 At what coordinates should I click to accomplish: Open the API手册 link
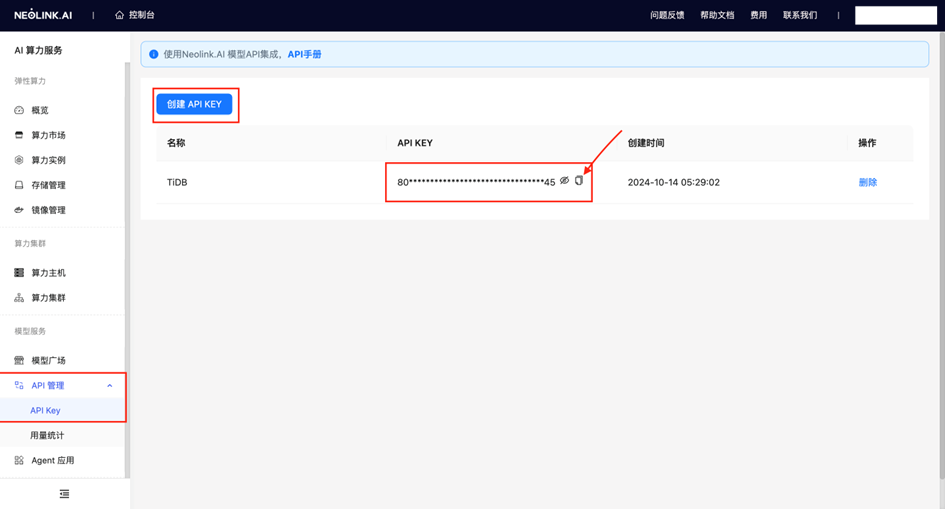tap(304, 54)
